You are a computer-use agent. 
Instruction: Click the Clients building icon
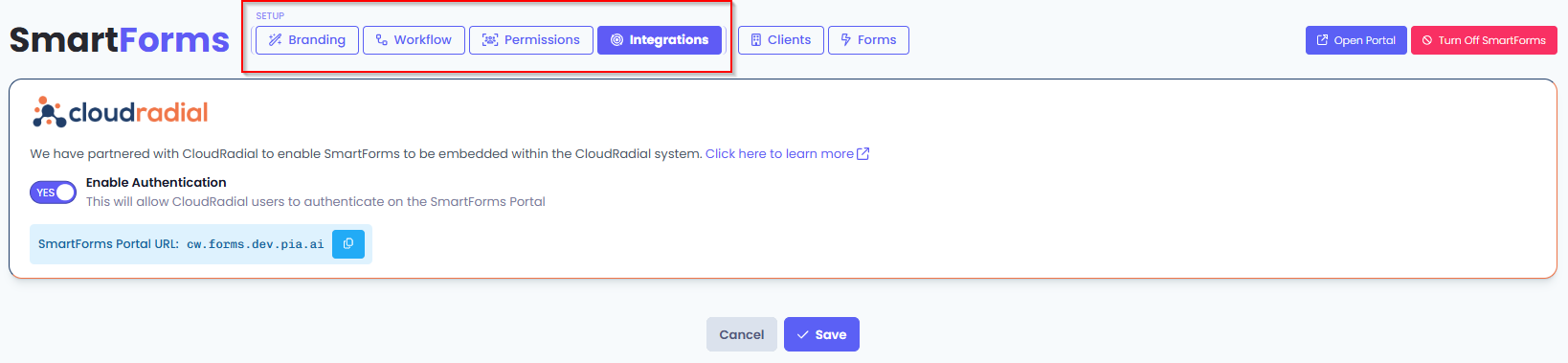756,40
